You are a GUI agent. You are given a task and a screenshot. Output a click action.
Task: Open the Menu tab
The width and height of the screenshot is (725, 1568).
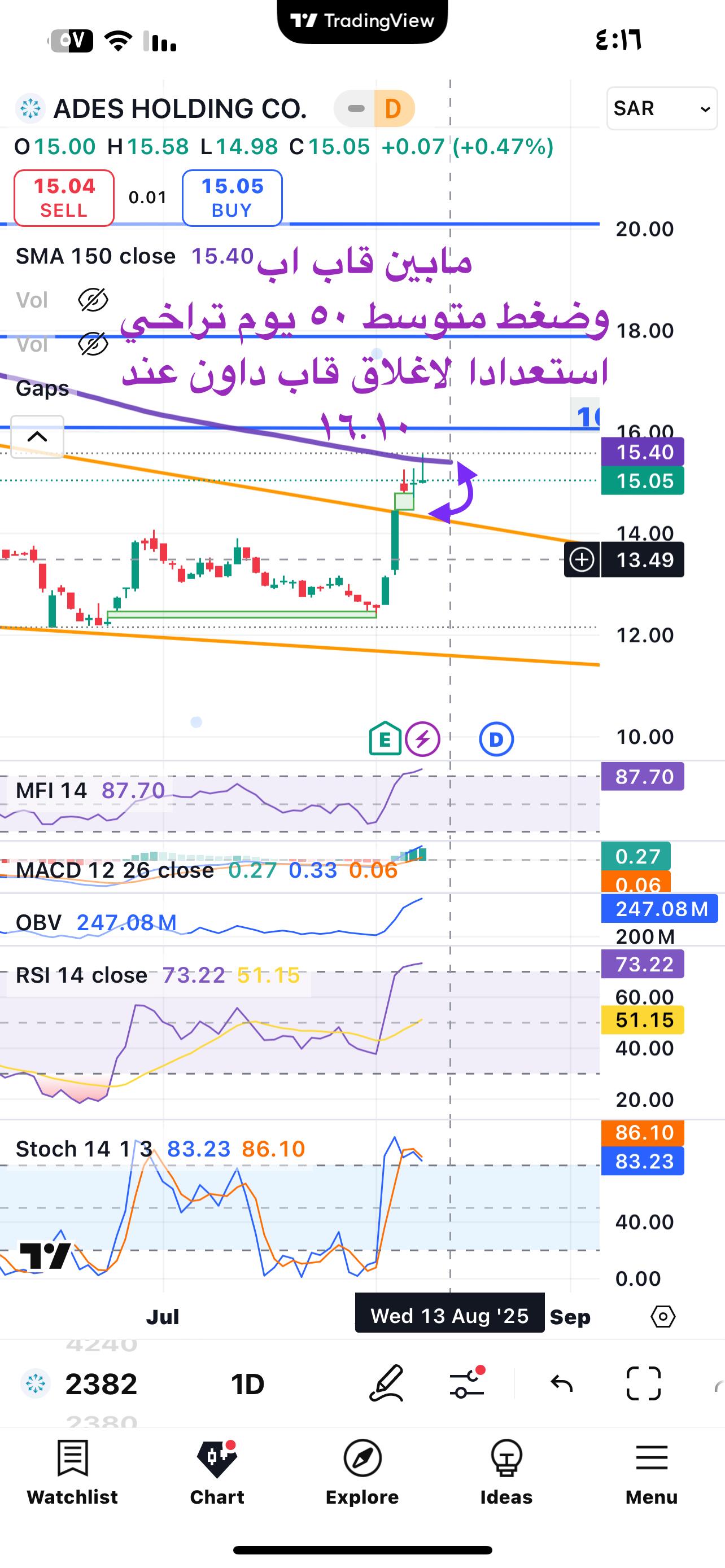pyautogui.click(x=652, y=1473)
